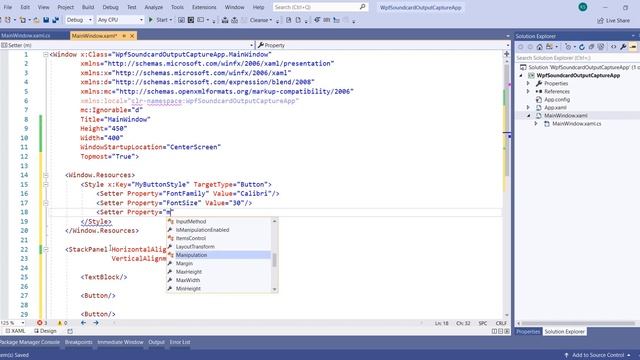Expand the References node in Solution Explorer
The height and width of the screenshot is (360, 640).
click(528, 91)
